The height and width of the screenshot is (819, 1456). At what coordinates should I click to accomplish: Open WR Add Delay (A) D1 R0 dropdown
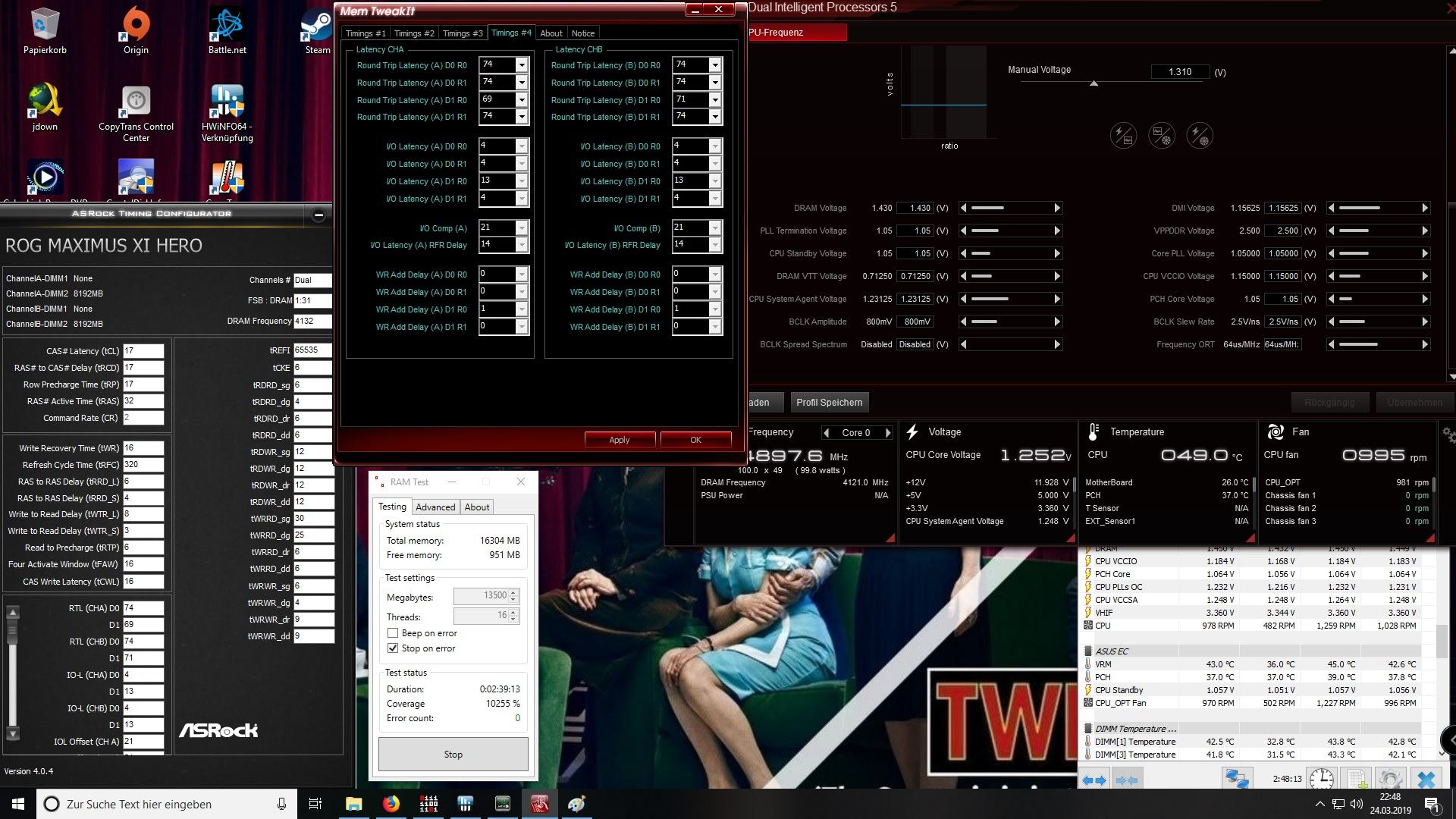click(x=521, y=309)
